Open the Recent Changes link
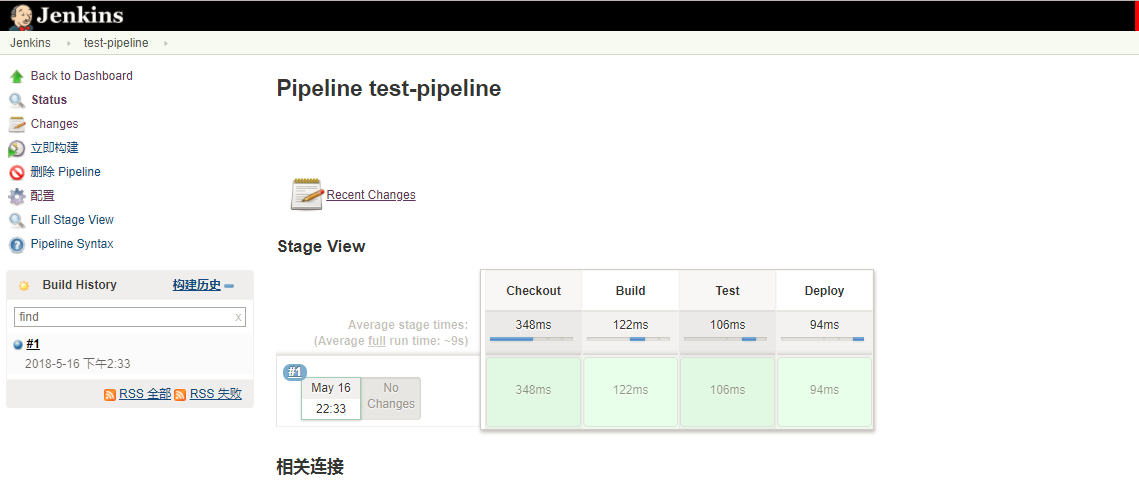 point(371,195)
